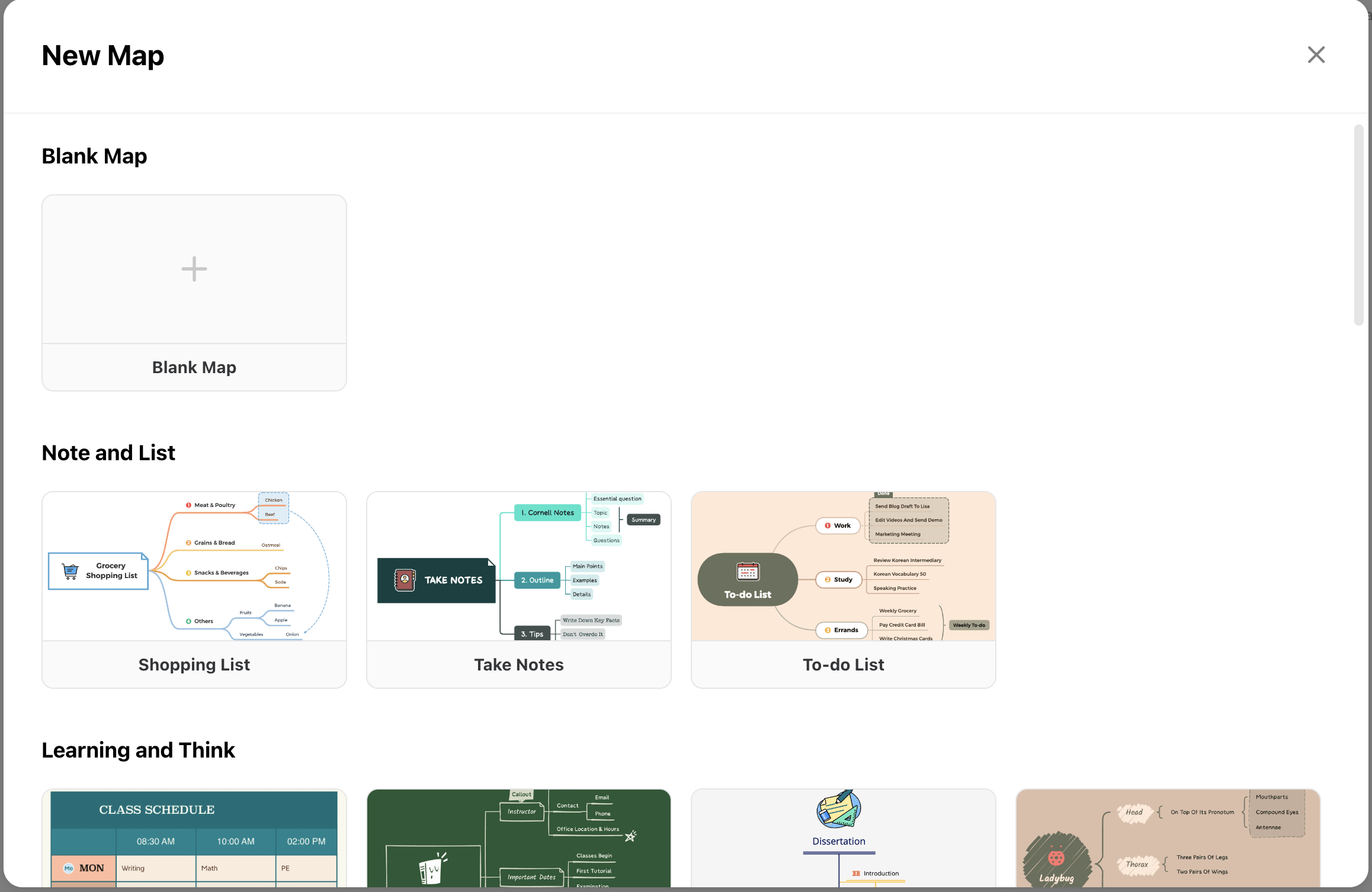Select the Class Schedule template

click(x=194, y=838)
